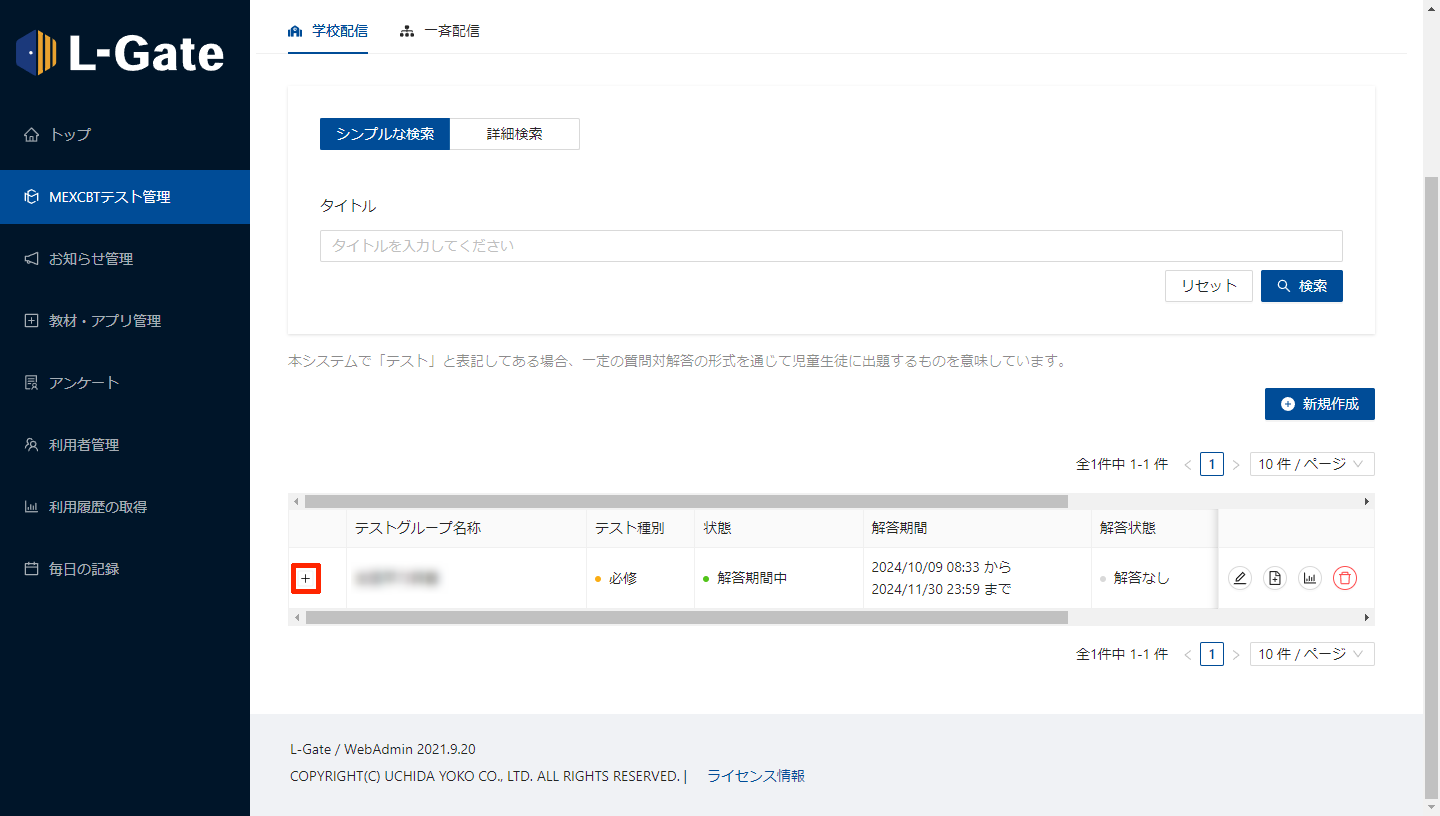Open the top 10件/ページ page size dropdown
Viewport: 1440px width, 816px height.
pos(1311,464)
